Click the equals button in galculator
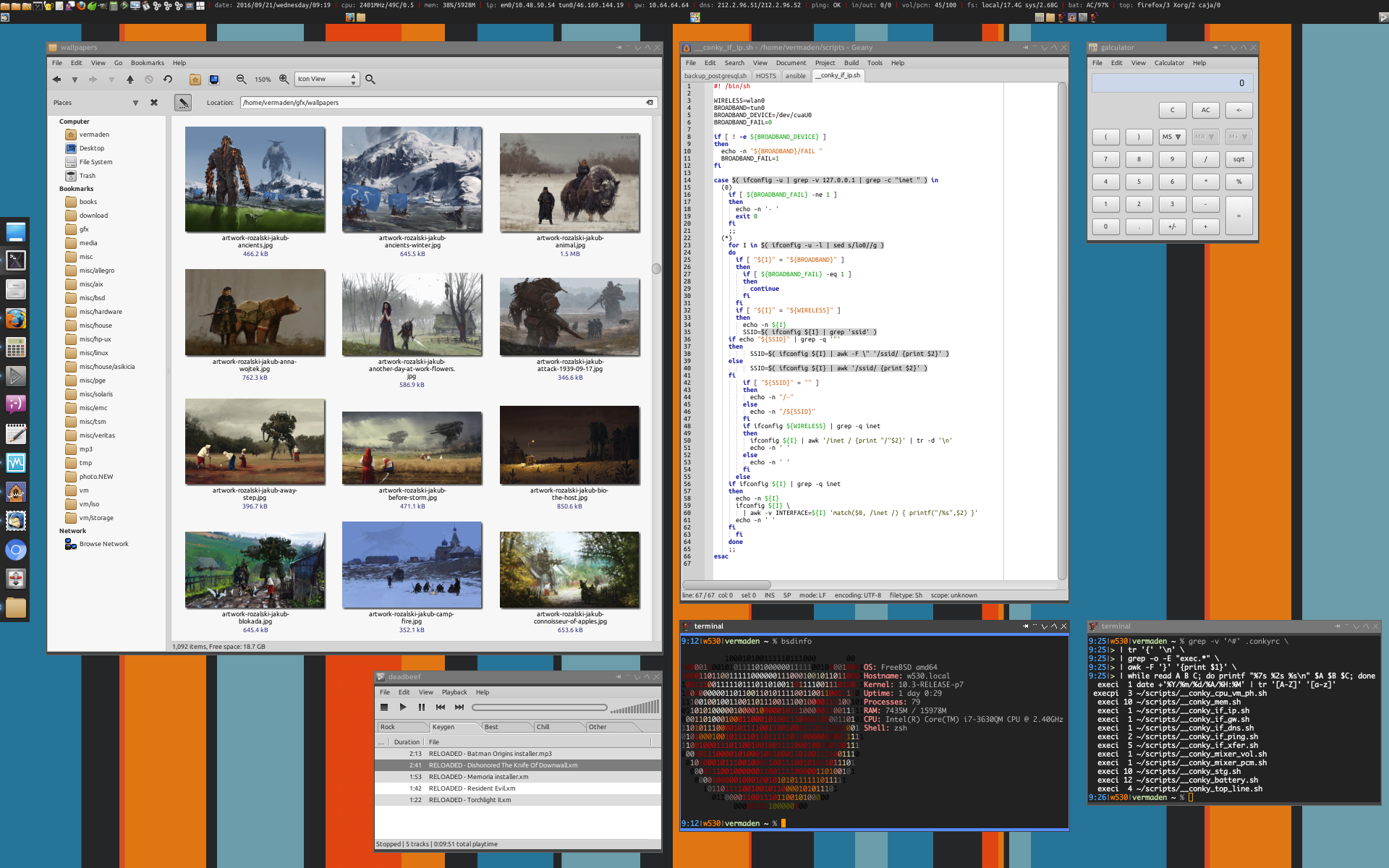Viewport: 1389px width, 868px height. 1239,216
